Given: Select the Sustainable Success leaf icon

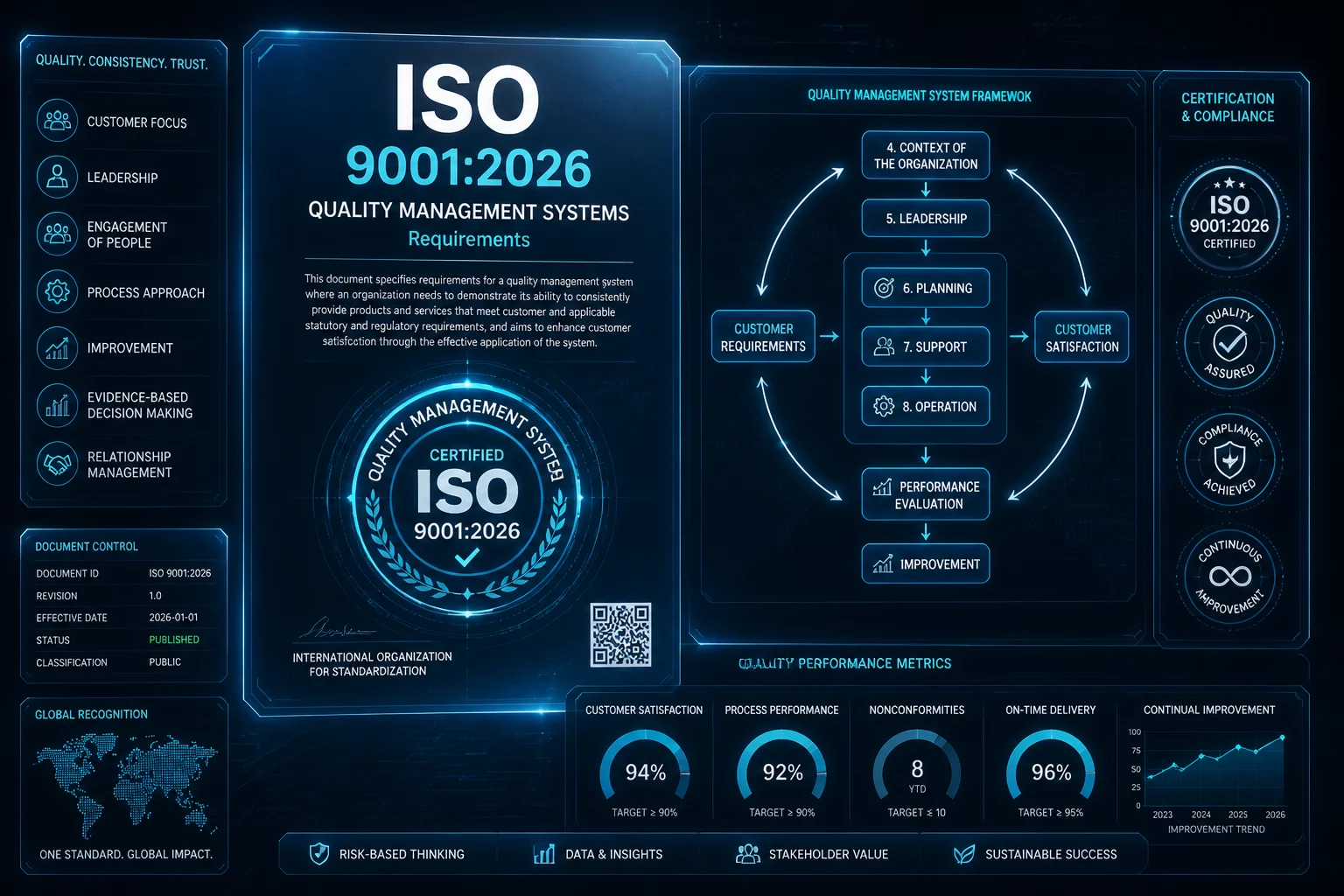Looking at the screenshot, I should 964,854.
